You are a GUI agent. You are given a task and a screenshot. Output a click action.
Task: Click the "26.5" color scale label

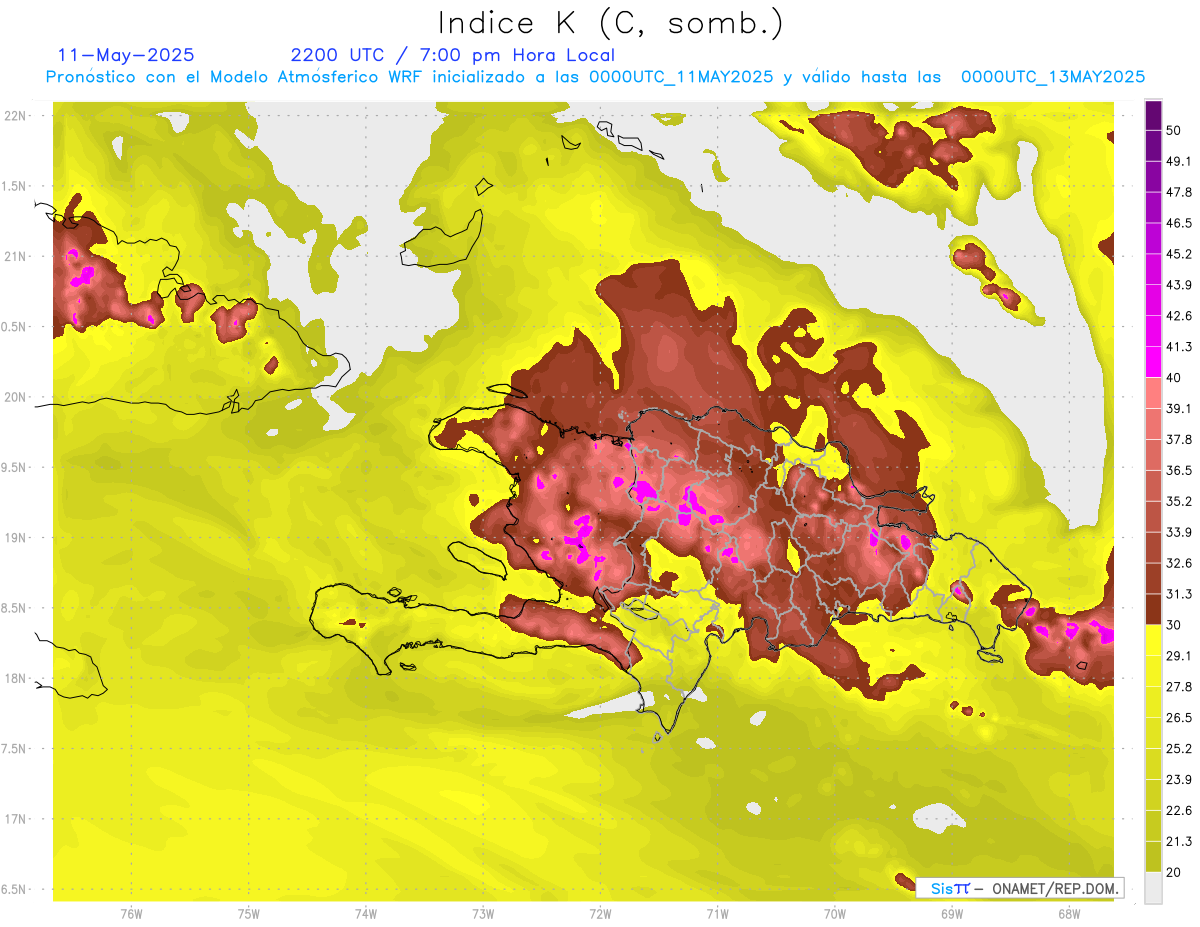pos(1179,718)
